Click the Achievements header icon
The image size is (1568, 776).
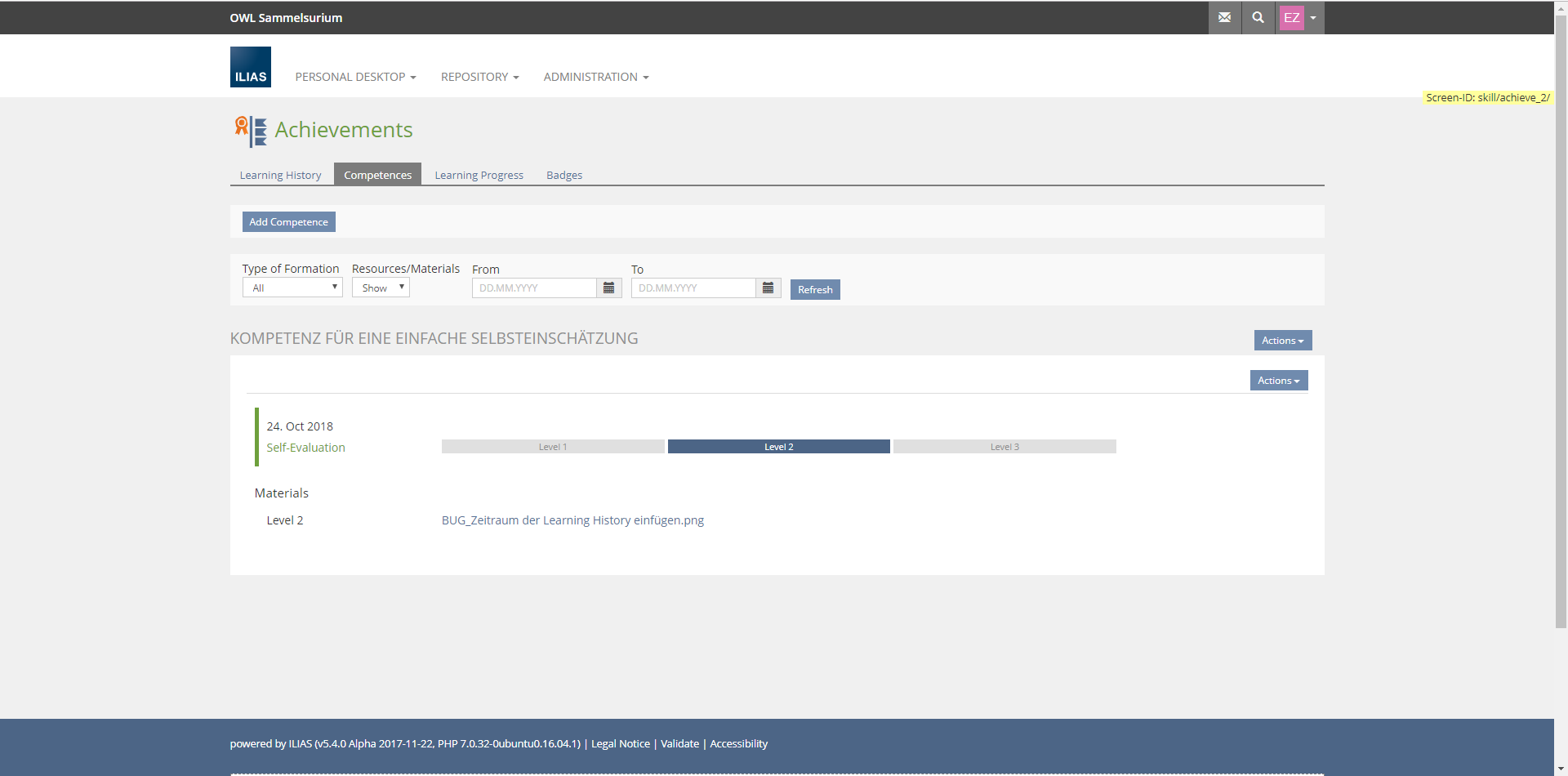point(251,131)
